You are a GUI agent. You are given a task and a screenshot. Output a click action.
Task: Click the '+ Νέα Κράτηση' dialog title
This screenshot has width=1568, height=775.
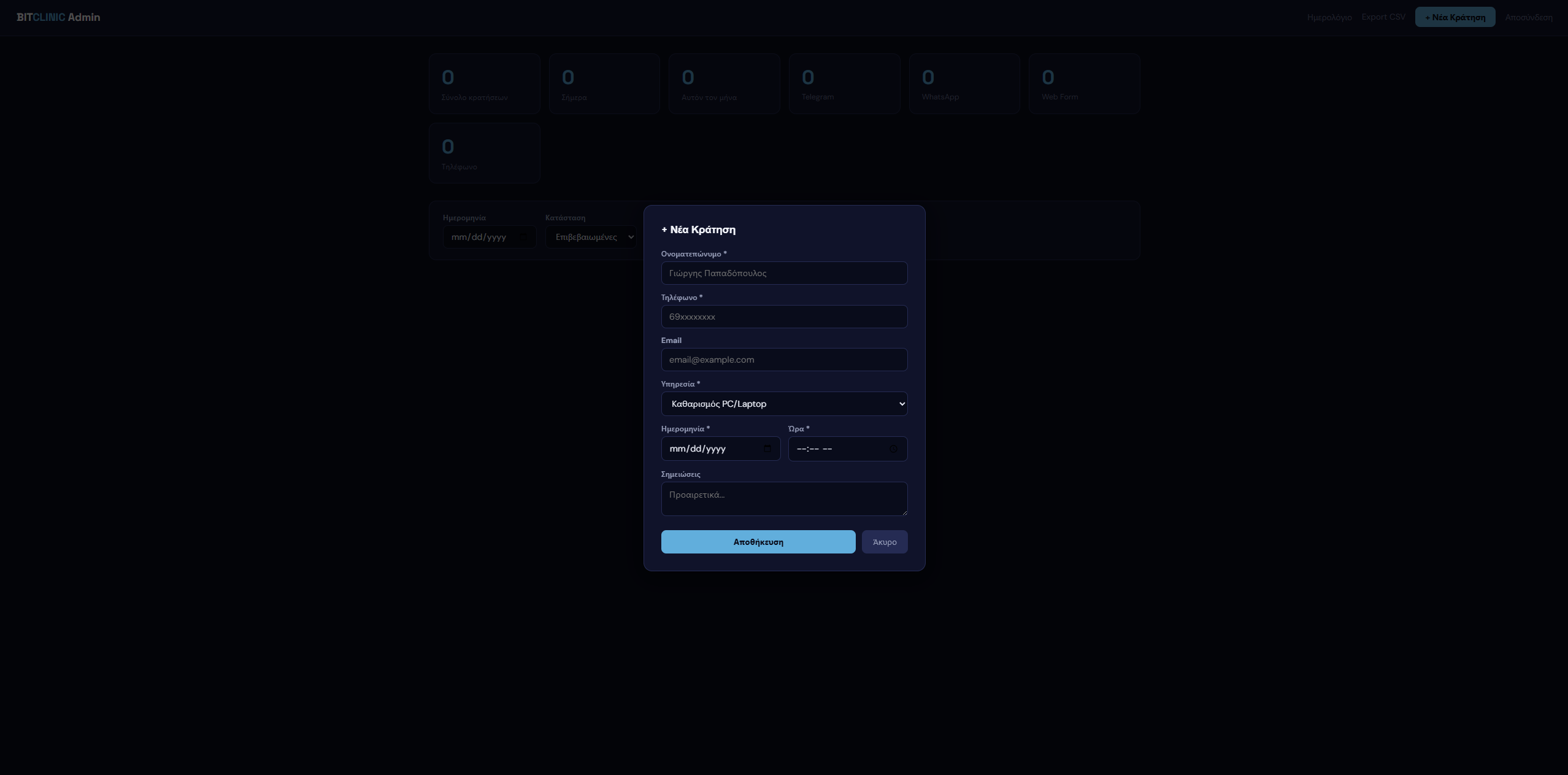coord(698,229)
